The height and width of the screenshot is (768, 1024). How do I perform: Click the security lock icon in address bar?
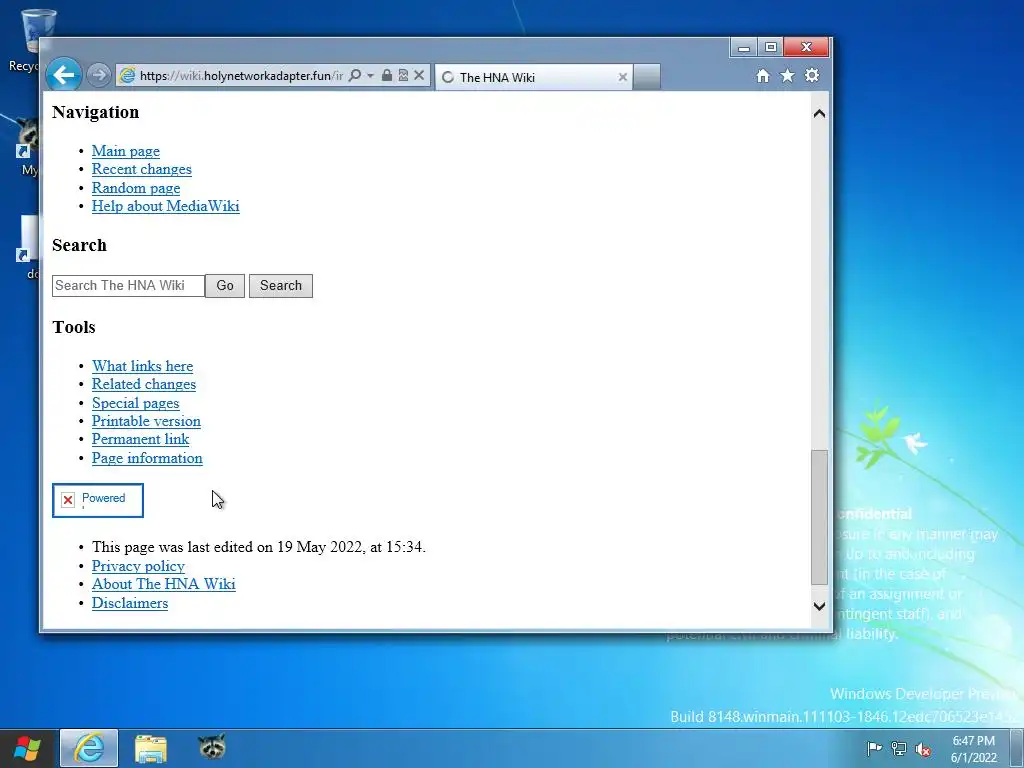[x=387, y=75]
